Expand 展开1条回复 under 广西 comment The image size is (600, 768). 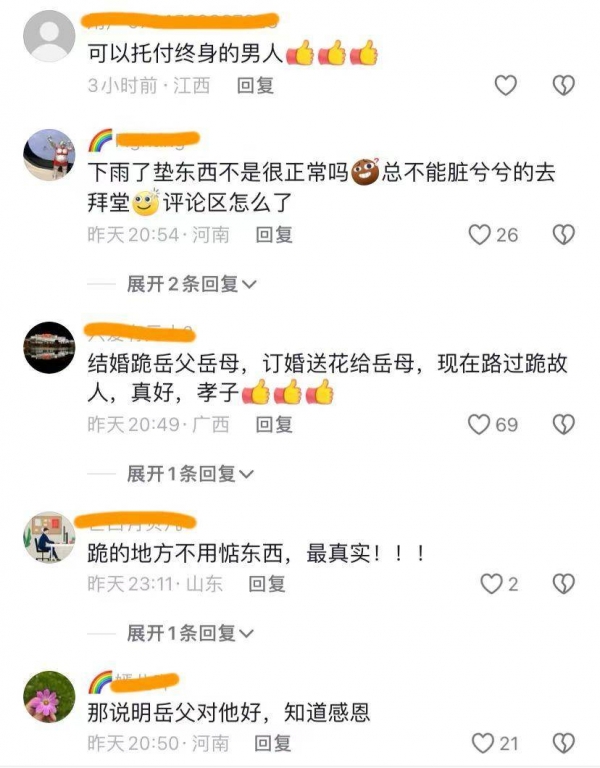(191, 474)
